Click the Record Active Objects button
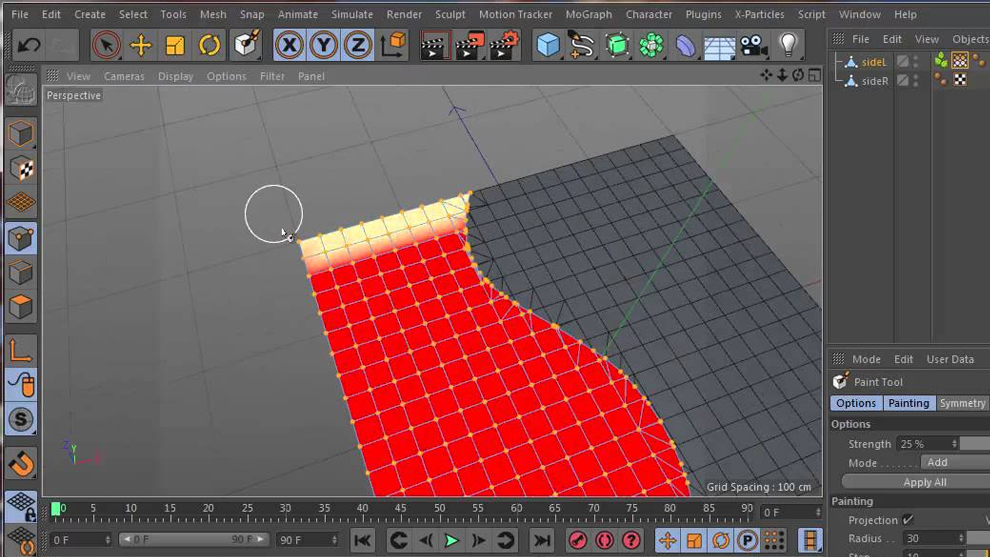Image resolution: width=990 pixels, height=557 pixels. pyautogui.click(x=578, y=541)
